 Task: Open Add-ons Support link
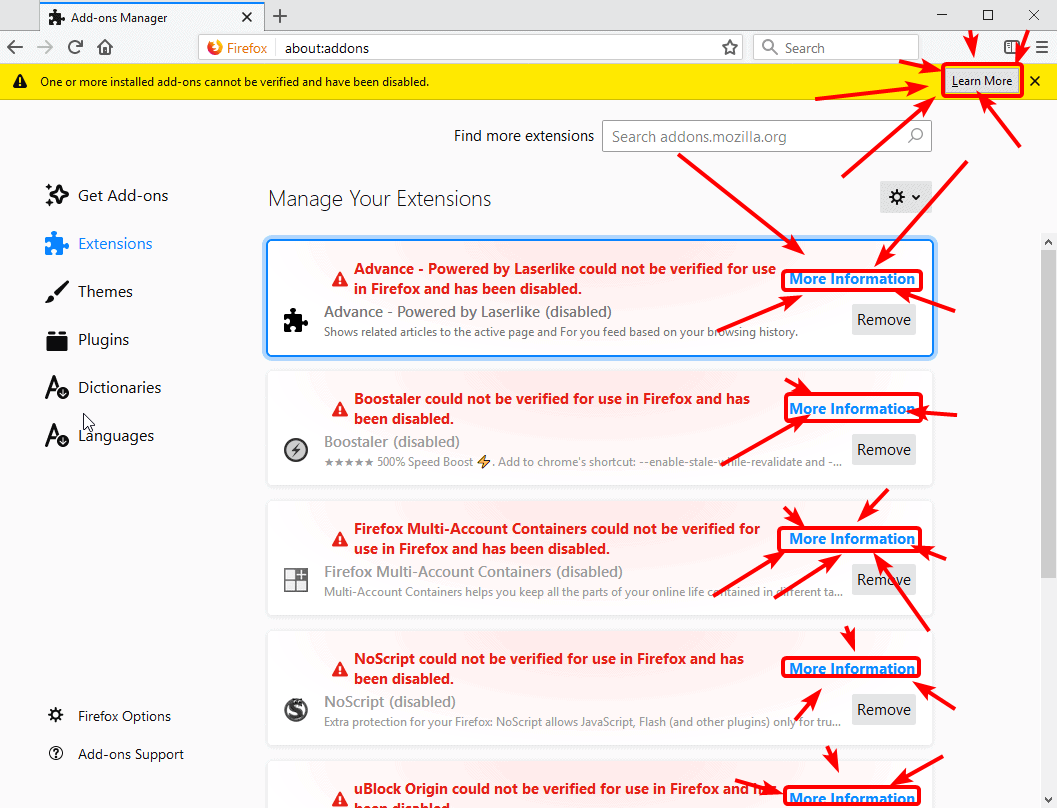(116, 754)
